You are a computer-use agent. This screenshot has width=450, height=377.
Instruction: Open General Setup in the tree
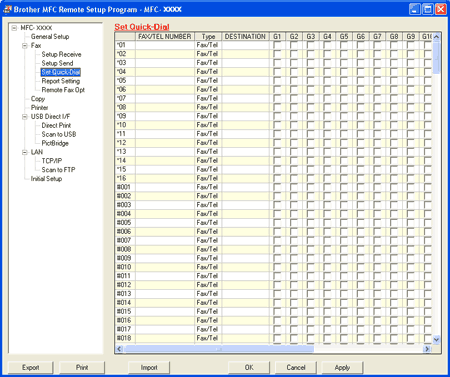click(50, 37)
